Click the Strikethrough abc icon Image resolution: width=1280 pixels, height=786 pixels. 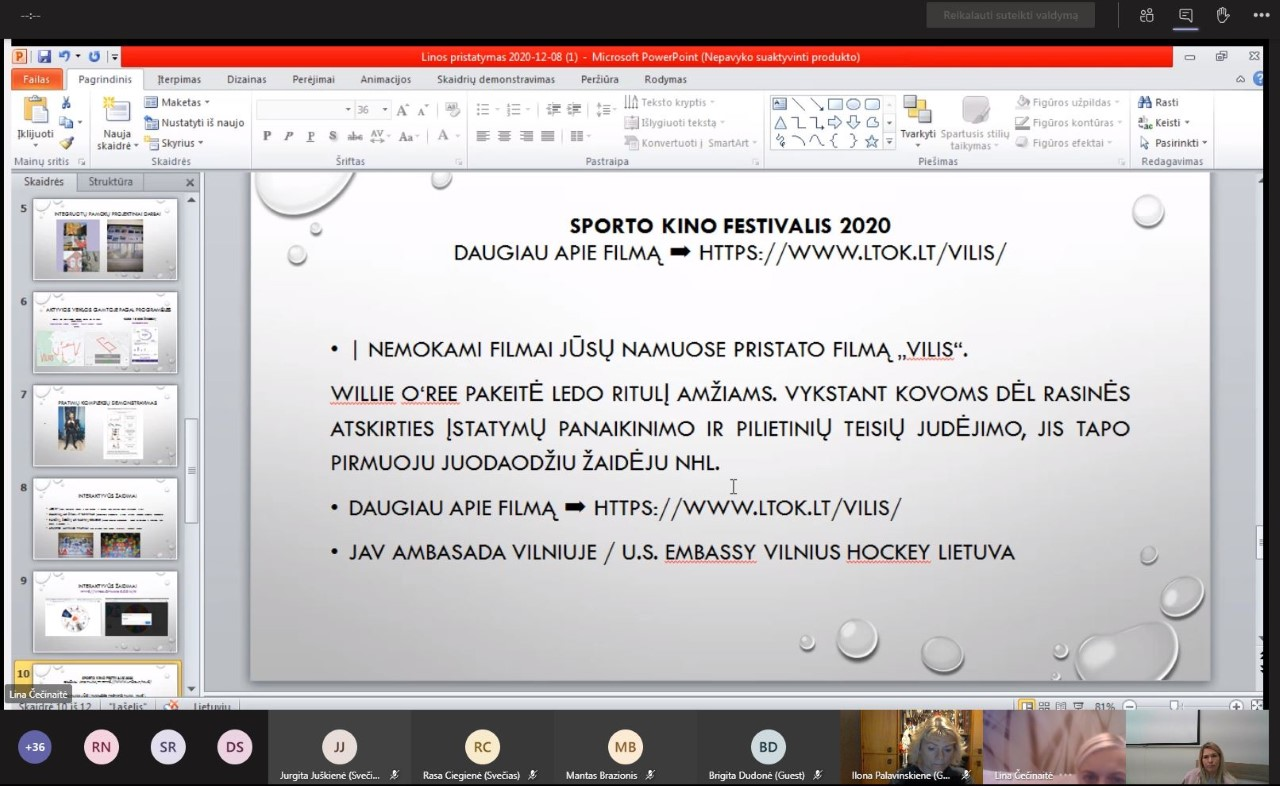(x=355, y=137)
